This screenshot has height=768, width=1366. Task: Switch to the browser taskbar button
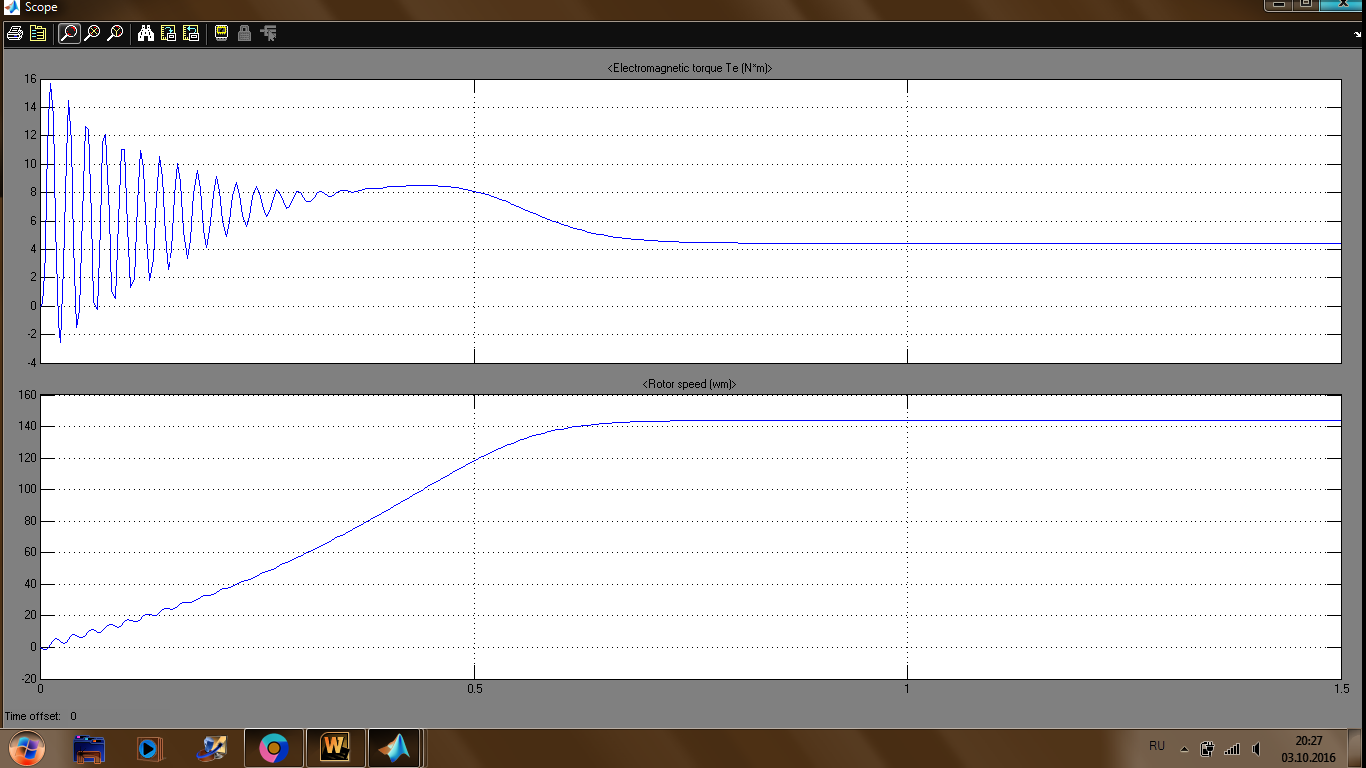[273, 748]
